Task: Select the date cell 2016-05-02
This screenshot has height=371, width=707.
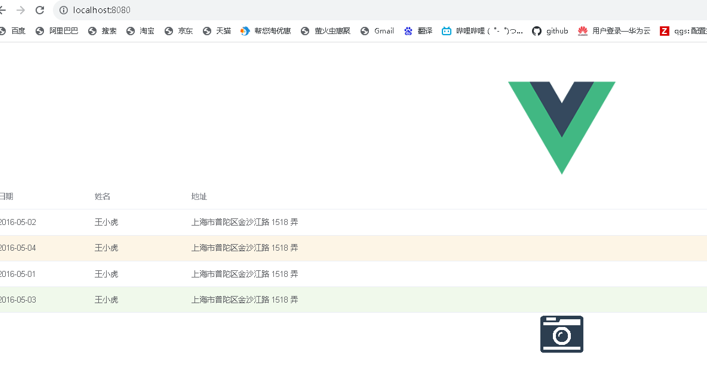Action: tap(18, 222)
